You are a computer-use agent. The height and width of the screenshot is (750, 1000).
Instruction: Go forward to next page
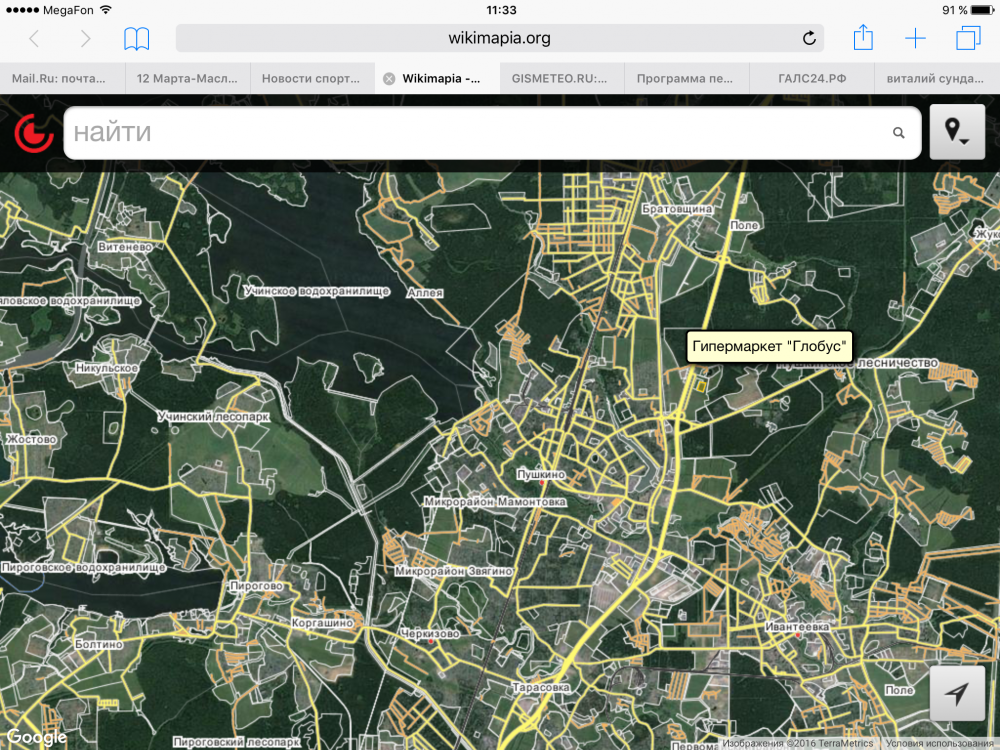(x=86, y=39)
